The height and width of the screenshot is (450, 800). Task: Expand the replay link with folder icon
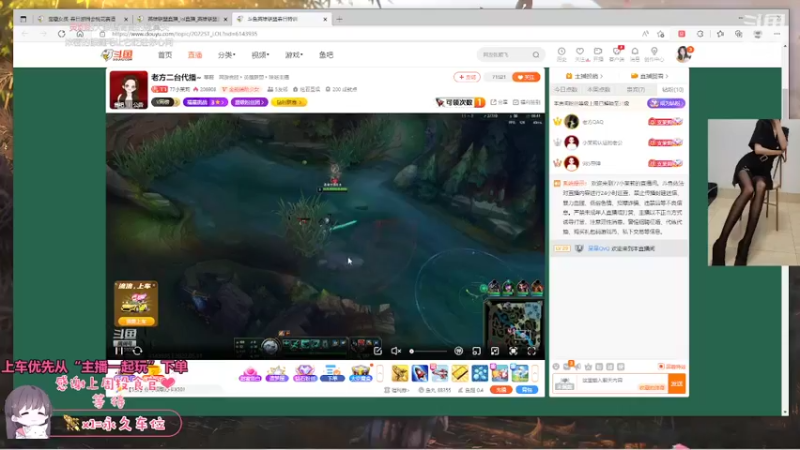649,76
